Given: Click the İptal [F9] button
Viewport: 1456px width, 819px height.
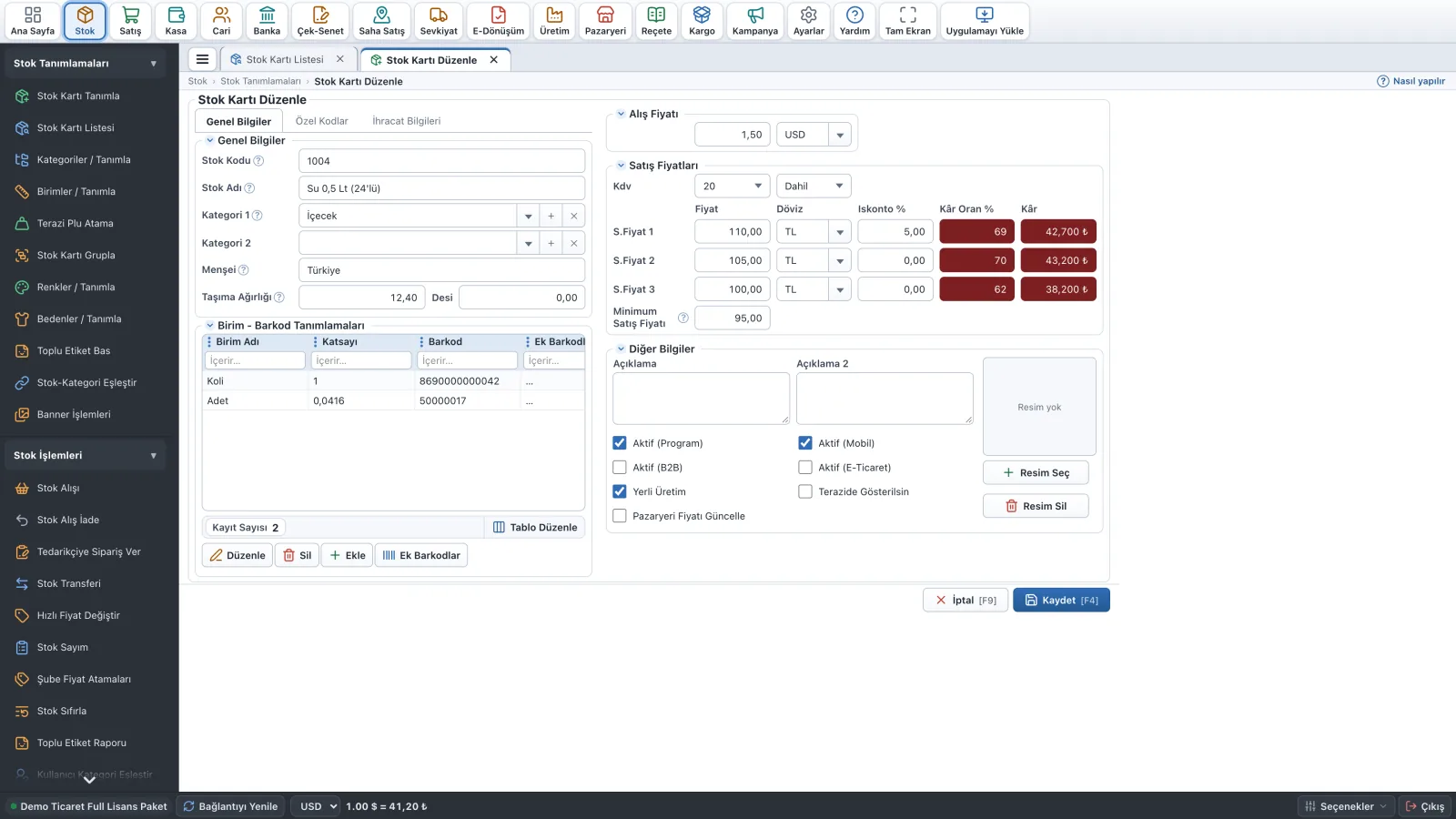Looking at the screenshot, I should click(x=966, y=601).
